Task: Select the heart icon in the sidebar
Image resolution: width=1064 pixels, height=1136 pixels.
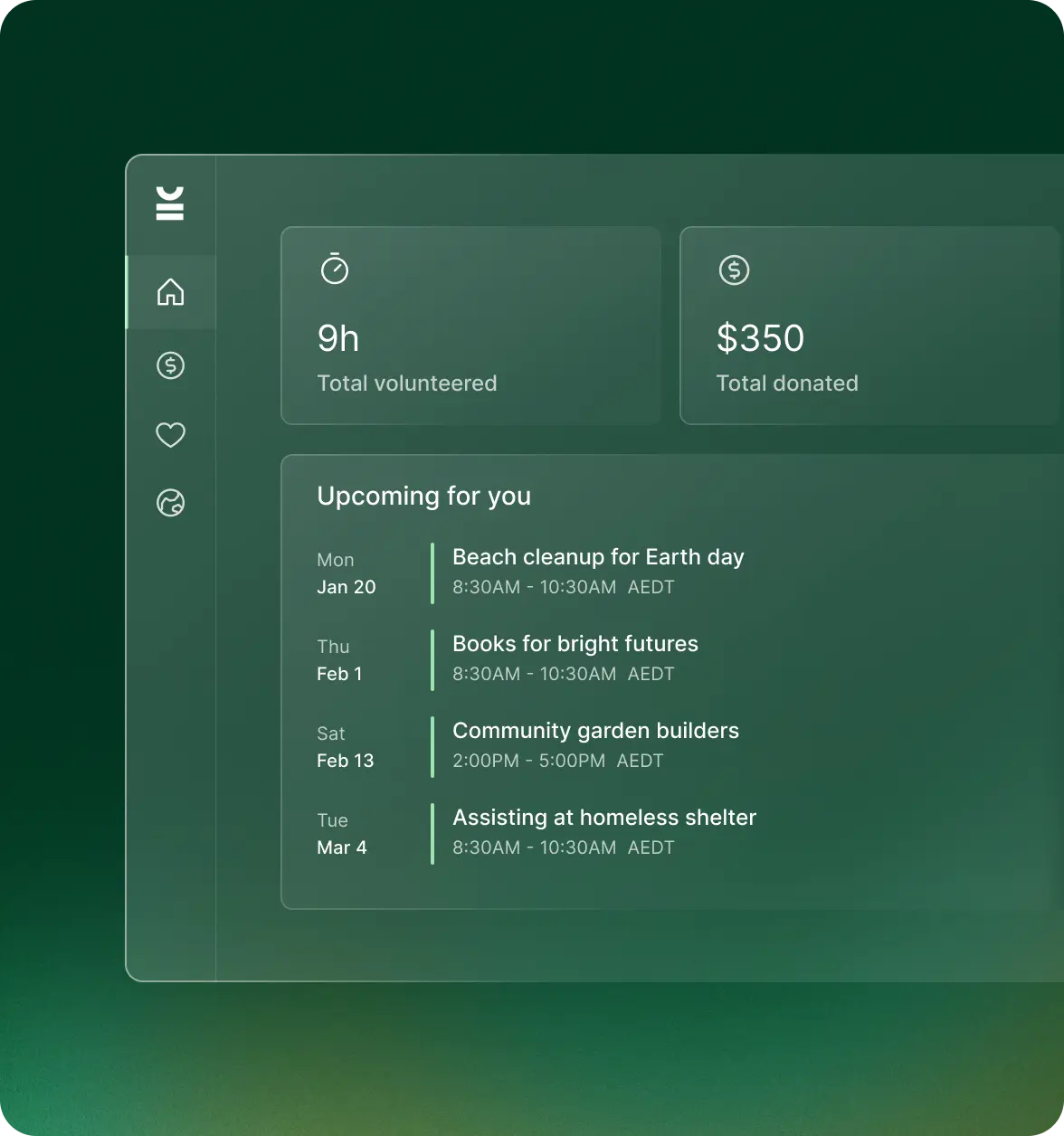Action: (x=170, y=435)
